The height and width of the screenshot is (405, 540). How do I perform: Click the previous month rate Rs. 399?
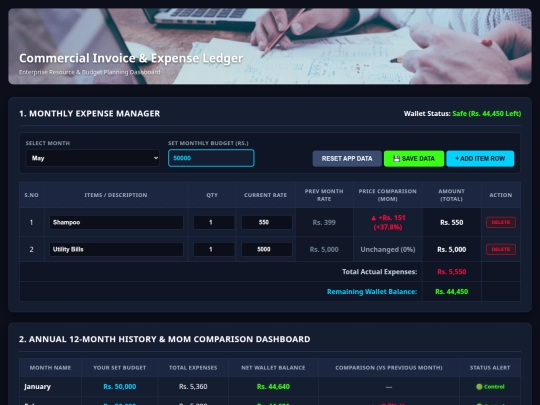click(324, 222)
